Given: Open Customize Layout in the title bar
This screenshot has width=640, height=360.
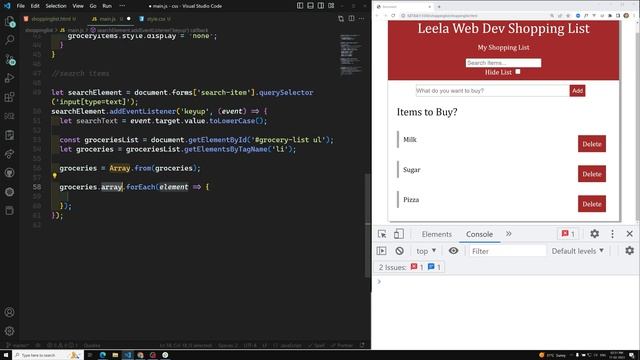Looking at the screenshot, I should [331, 6].
